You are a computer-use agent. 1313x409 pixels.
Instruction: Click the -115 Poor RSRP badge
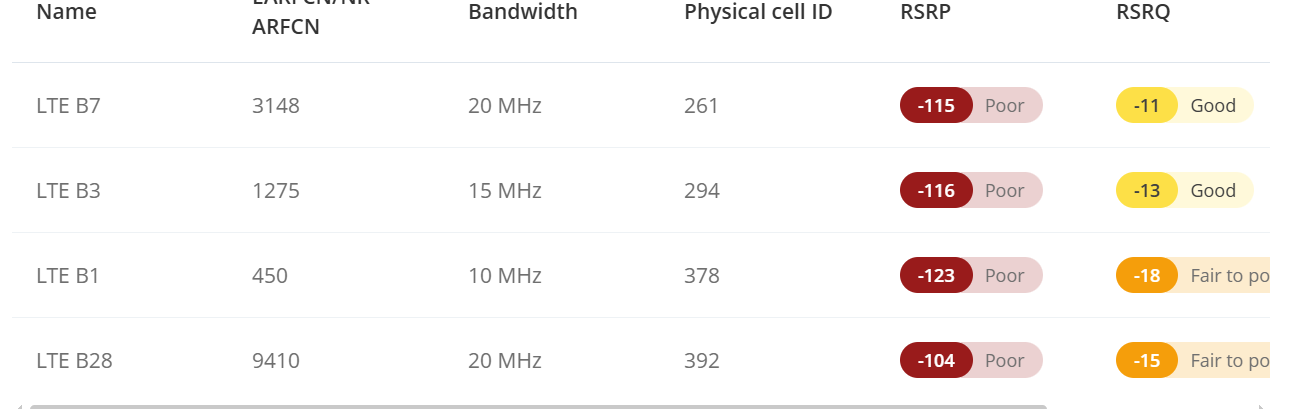pyautogui.click(x=971, y=105)
